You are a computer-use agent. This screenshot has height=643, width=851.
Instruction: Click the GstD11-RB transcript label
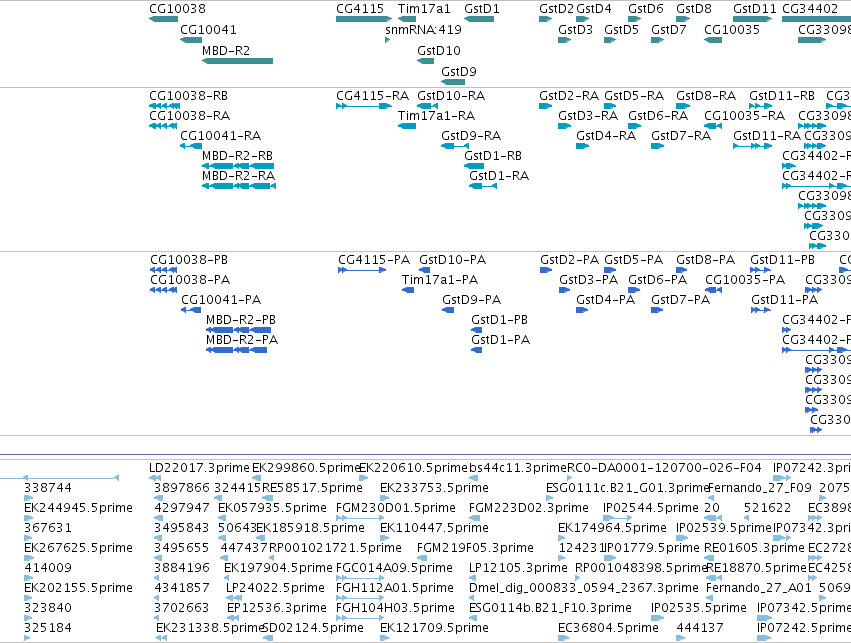tap(782, 96)
